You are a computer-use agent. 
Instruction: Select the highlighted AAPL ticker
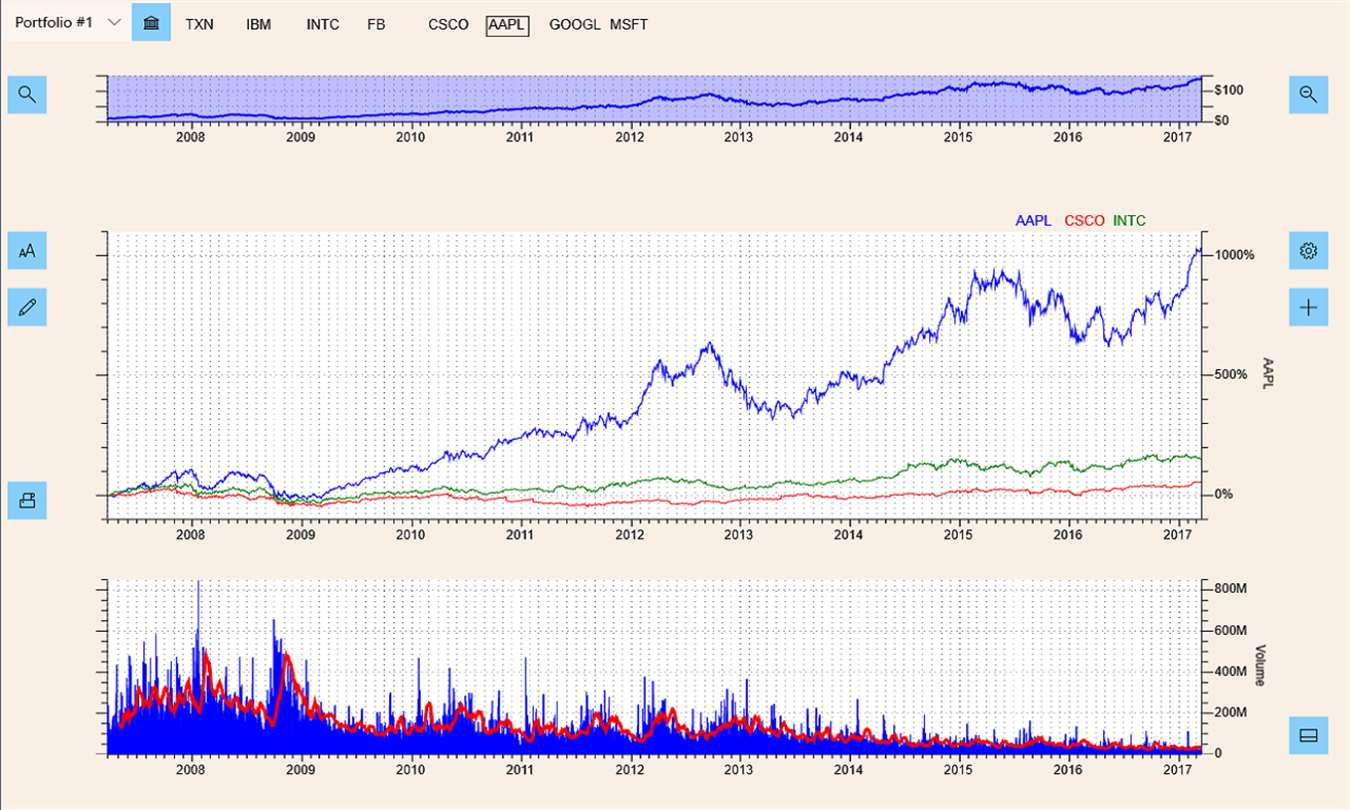(507, 25)
